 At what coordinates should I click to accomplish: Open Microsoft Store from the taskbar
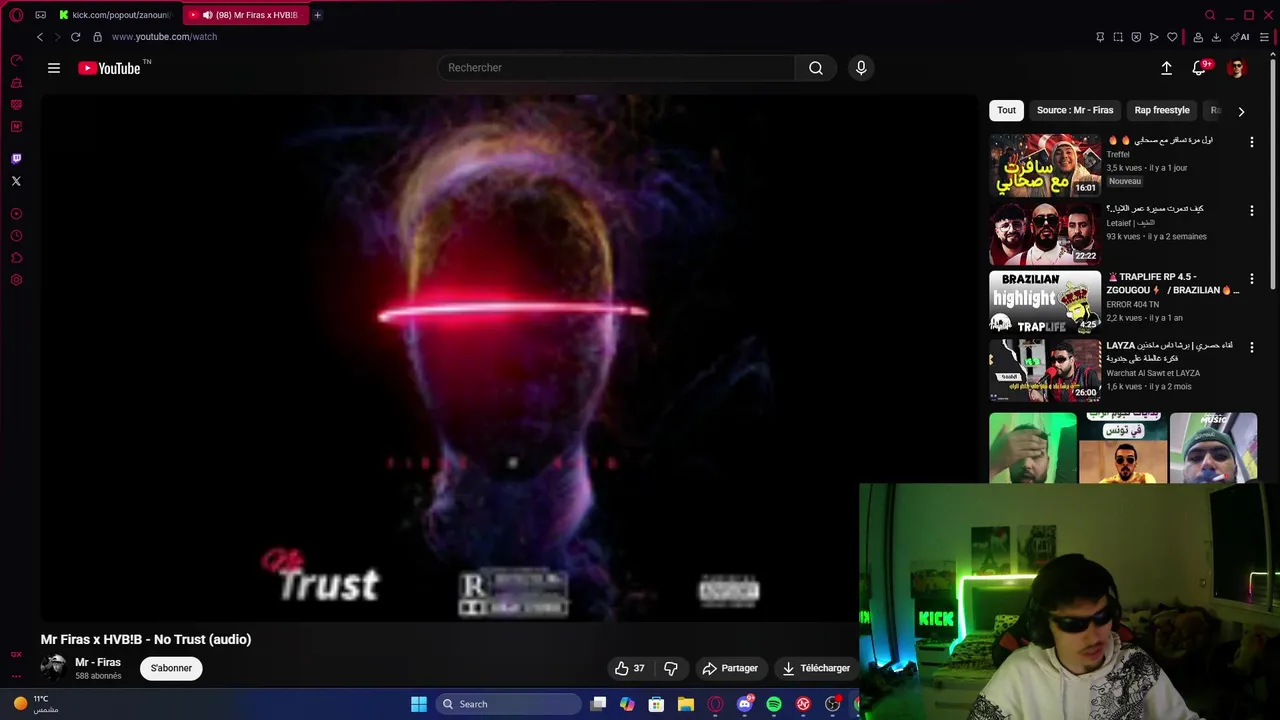coord(656,704)
